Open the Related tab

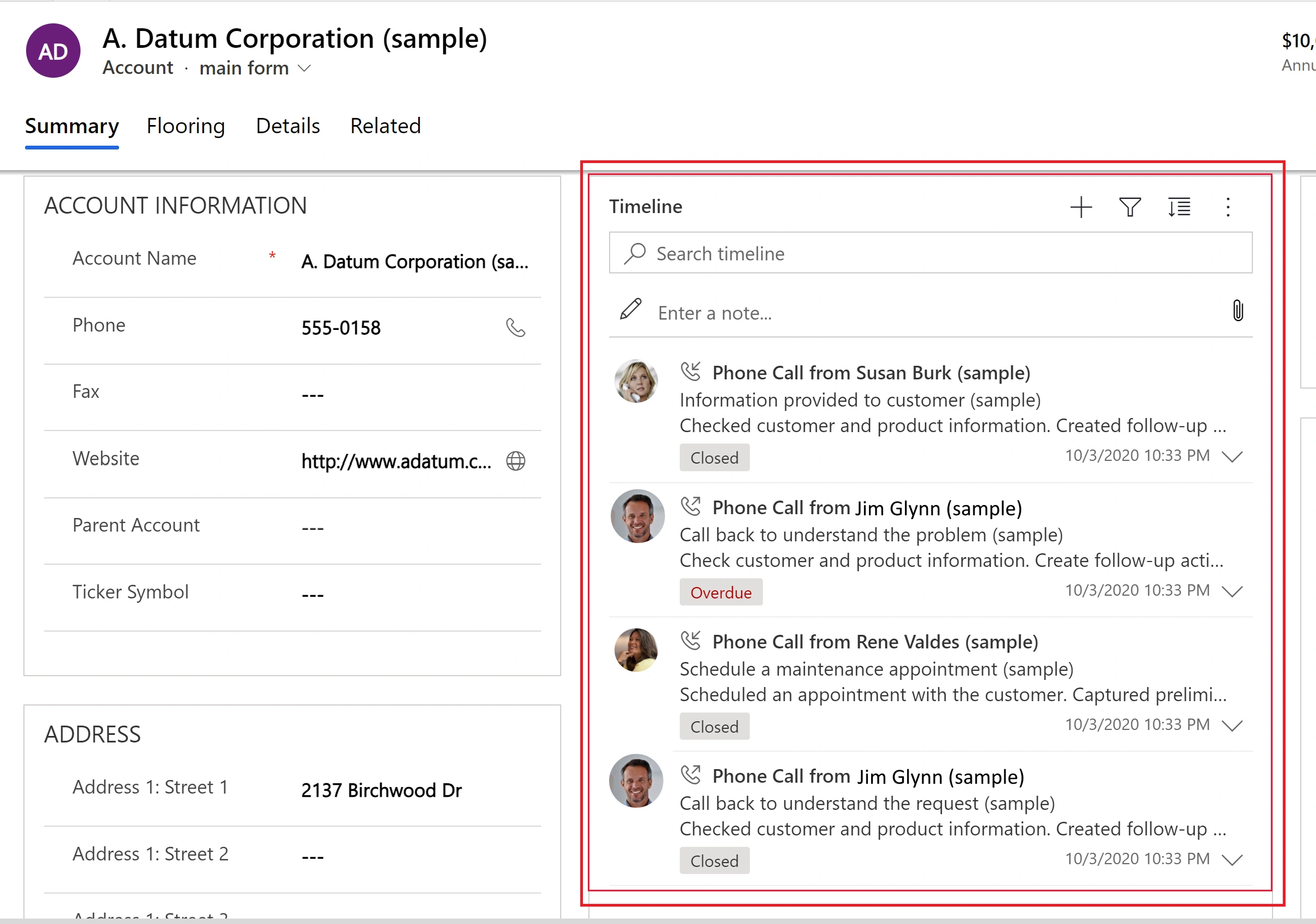point(386,126)
